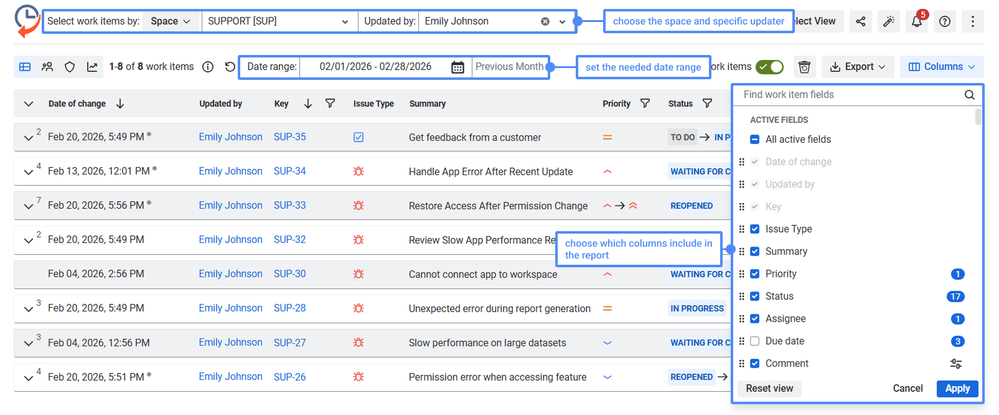Click the Find work item fields input
The image size is (999, 415).
tap(851, 94)
